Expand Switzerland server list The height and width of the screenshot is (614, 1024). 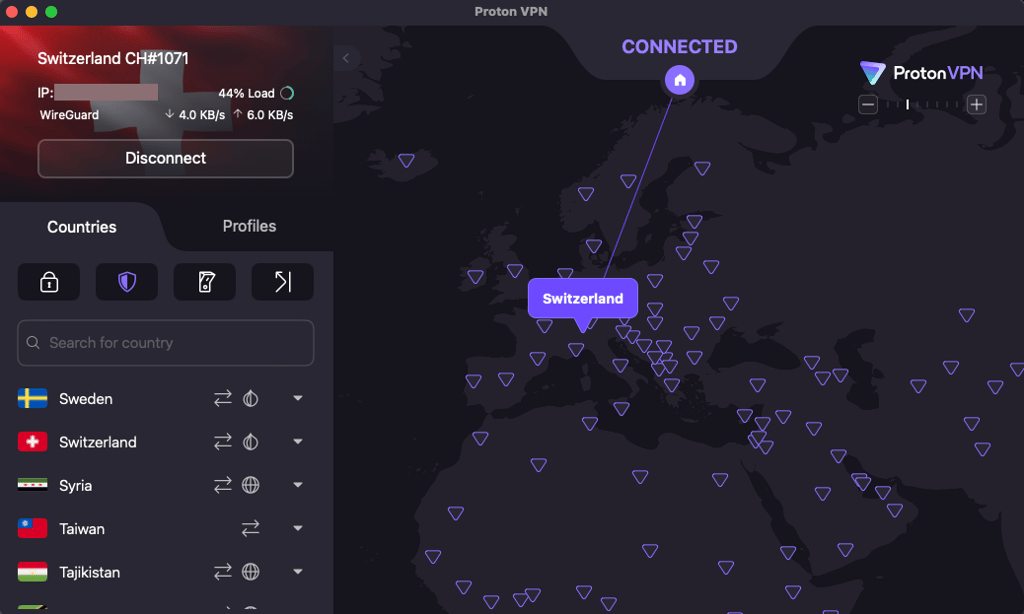tap(298, 442)
